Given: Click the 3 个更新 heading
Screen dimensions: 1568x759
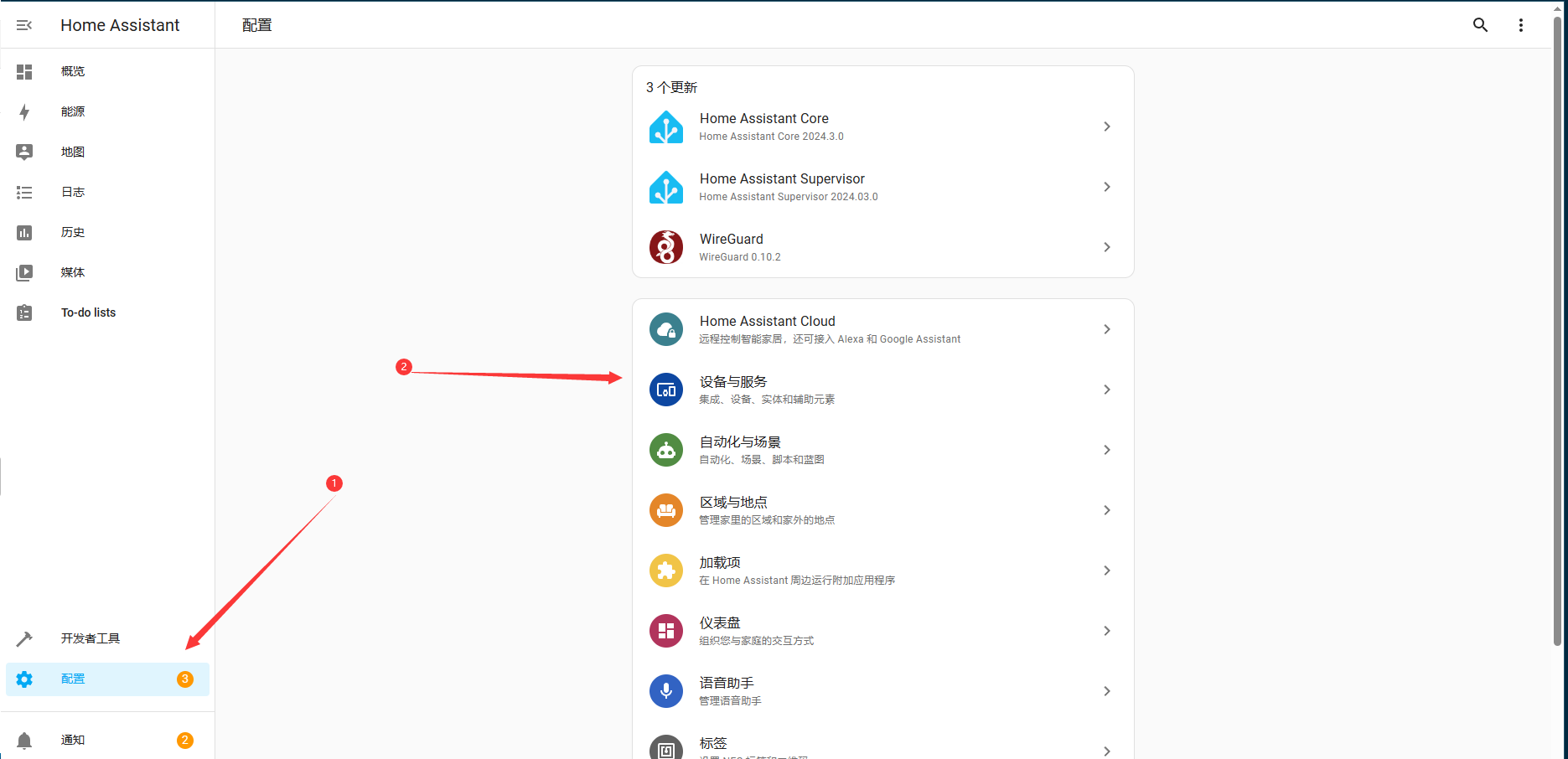Looking at the screenshot, I should click(671, 87).
